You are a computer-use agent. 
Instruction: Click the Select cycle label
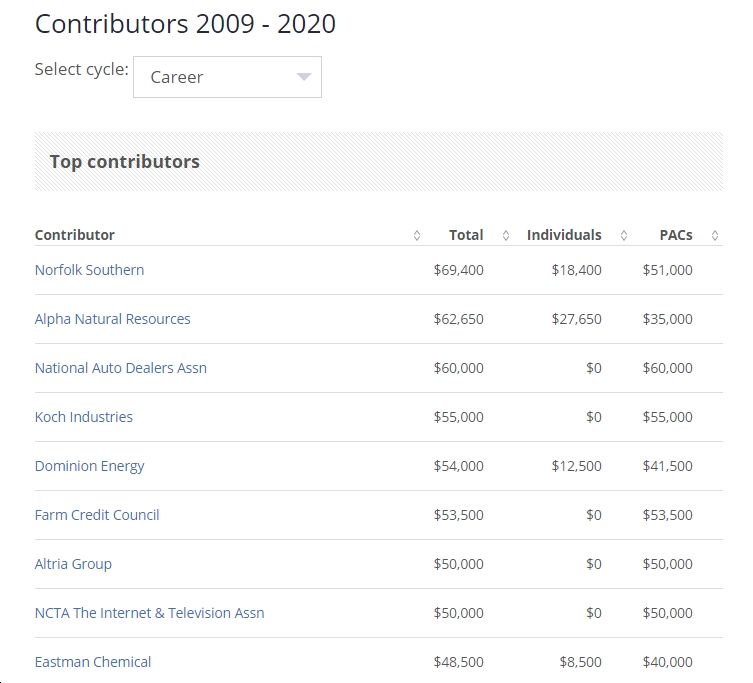82,70
